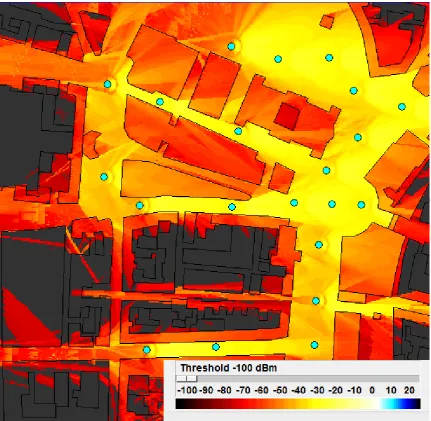Click the dBm color gradient legend bar

coord(298,404)
